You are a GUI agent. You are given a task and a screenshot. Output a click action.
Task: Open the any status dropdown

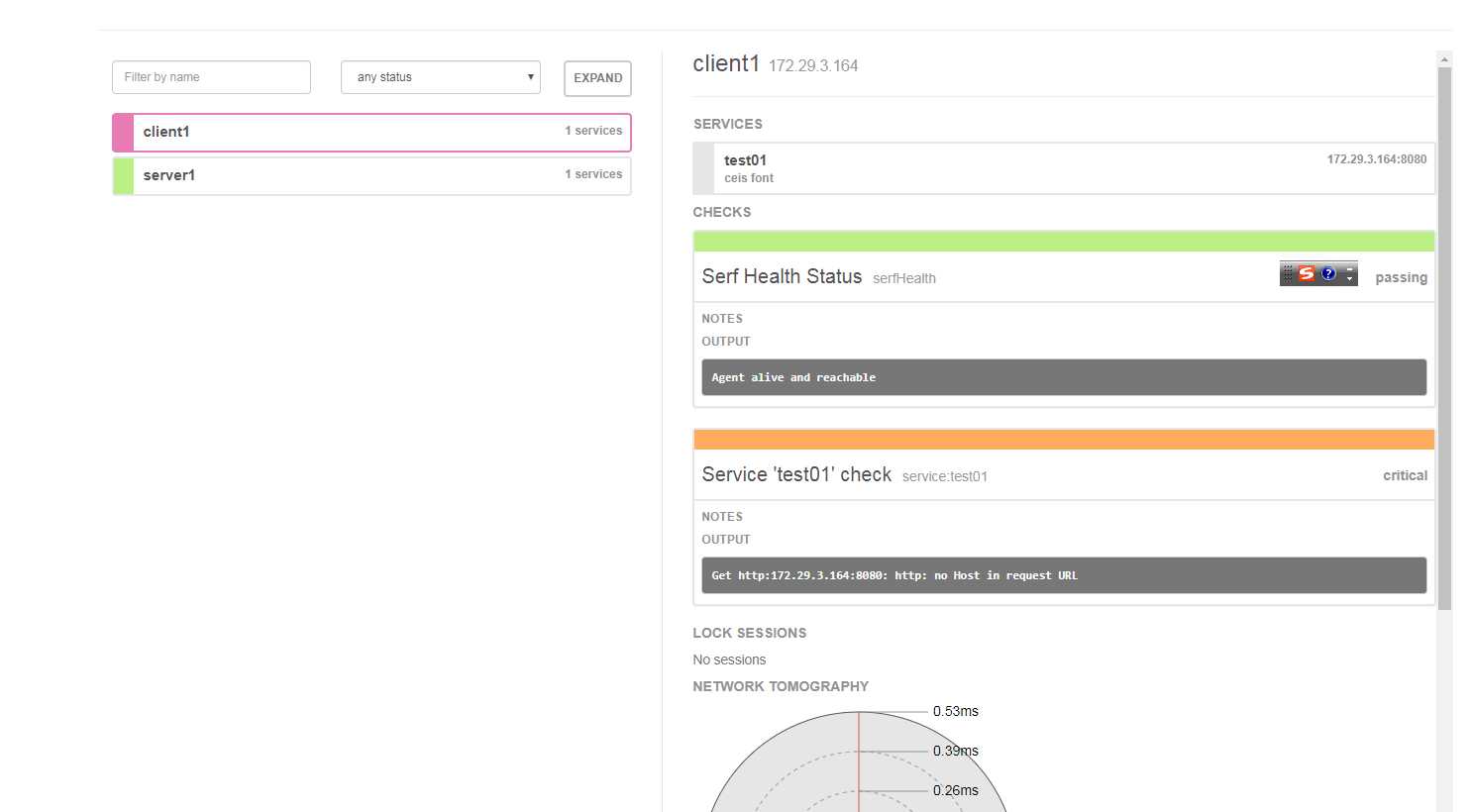440,77
